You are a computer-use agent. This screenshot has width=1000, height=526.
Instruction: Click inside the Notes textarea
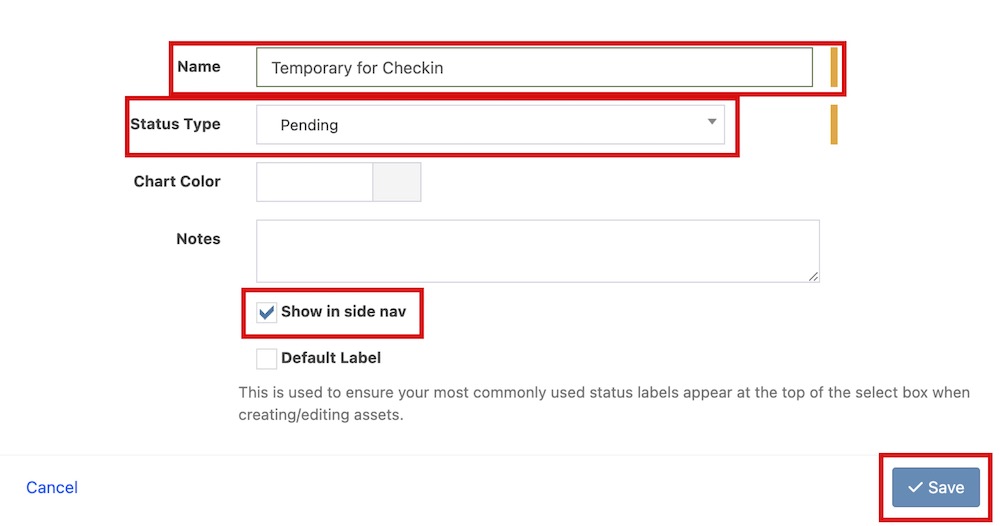tap(537, 250)
